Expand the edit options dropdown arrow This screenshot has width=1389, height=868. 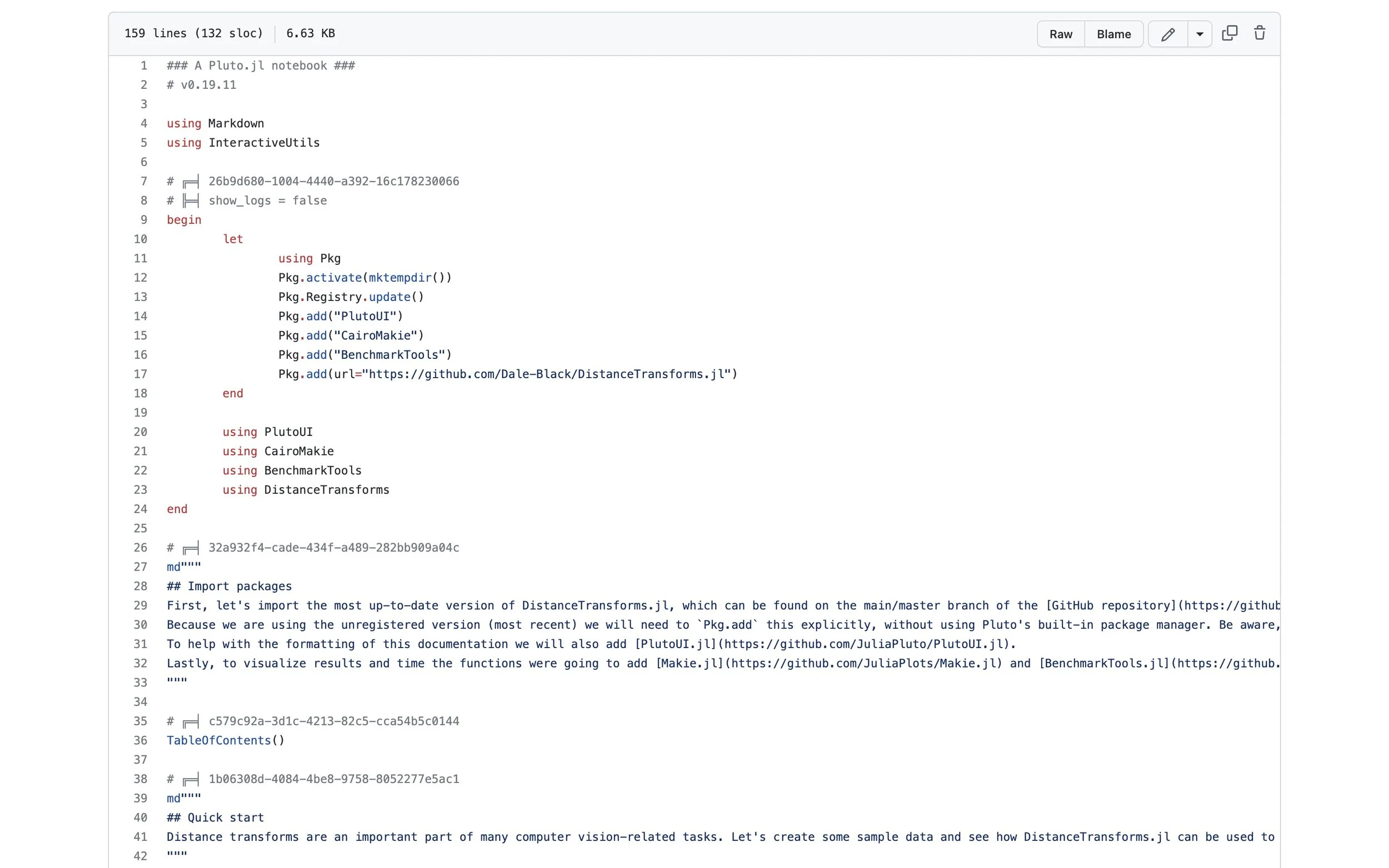pyautogui.click(x=1199, y=34)
